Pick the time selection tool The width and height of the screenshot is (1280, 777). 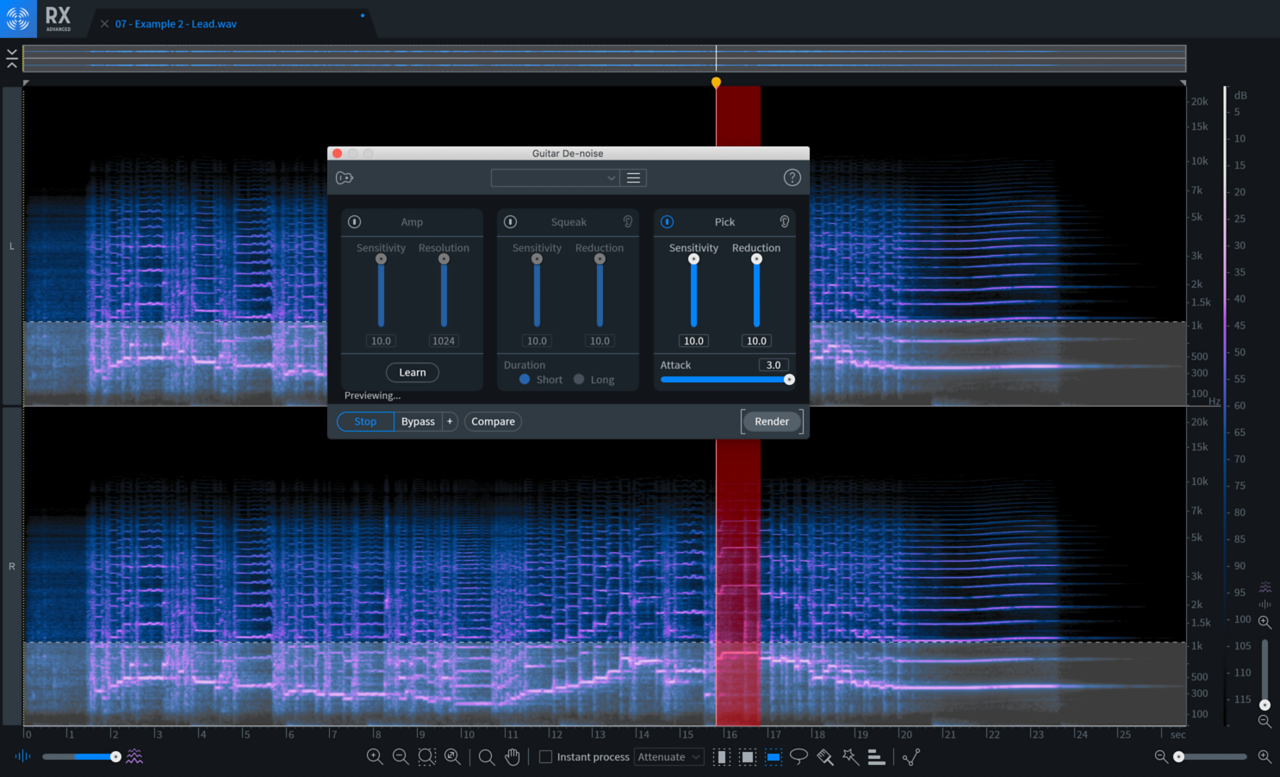721,757
